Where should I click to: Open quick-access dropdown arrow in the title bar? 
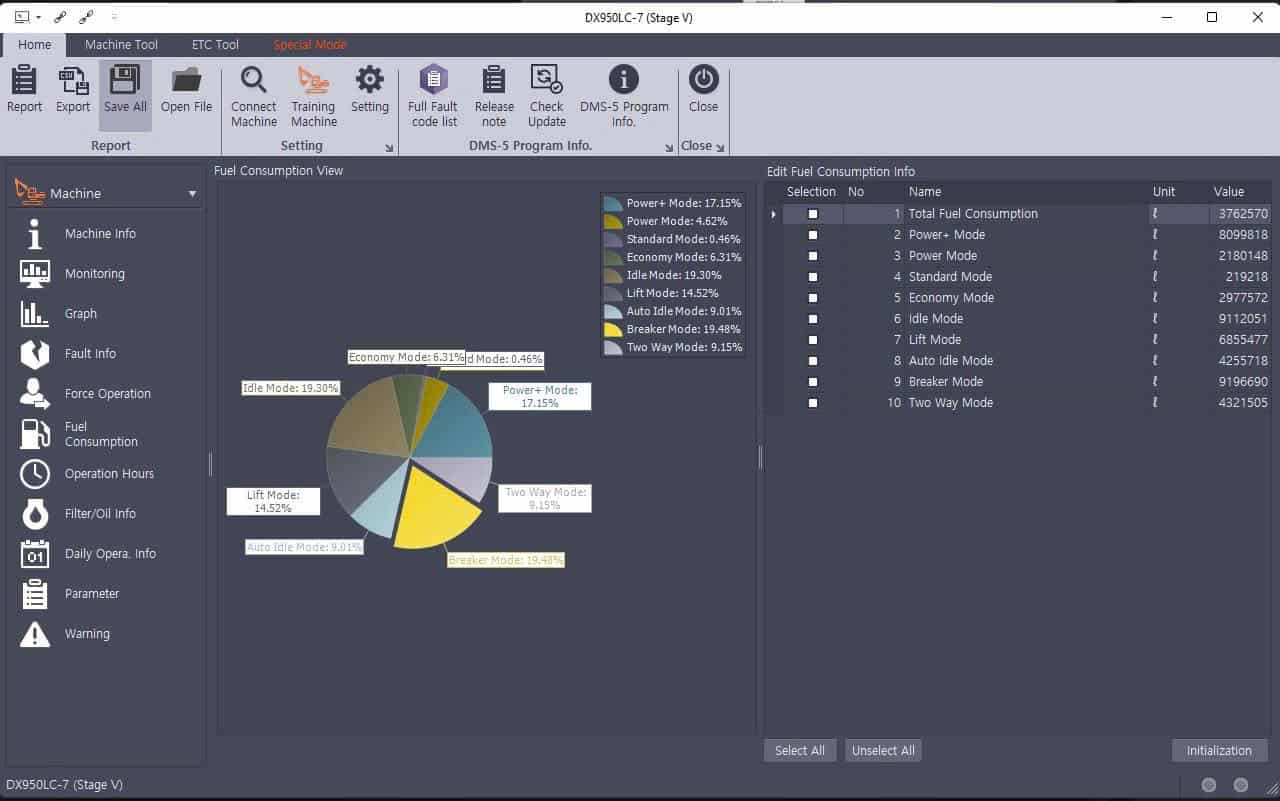(x=39, y=17)
